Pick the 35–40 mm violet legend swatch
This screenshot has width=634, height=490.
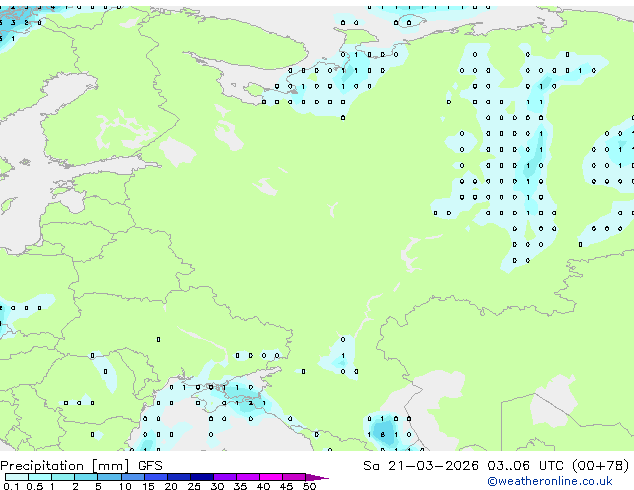click(x=248, y=477)
